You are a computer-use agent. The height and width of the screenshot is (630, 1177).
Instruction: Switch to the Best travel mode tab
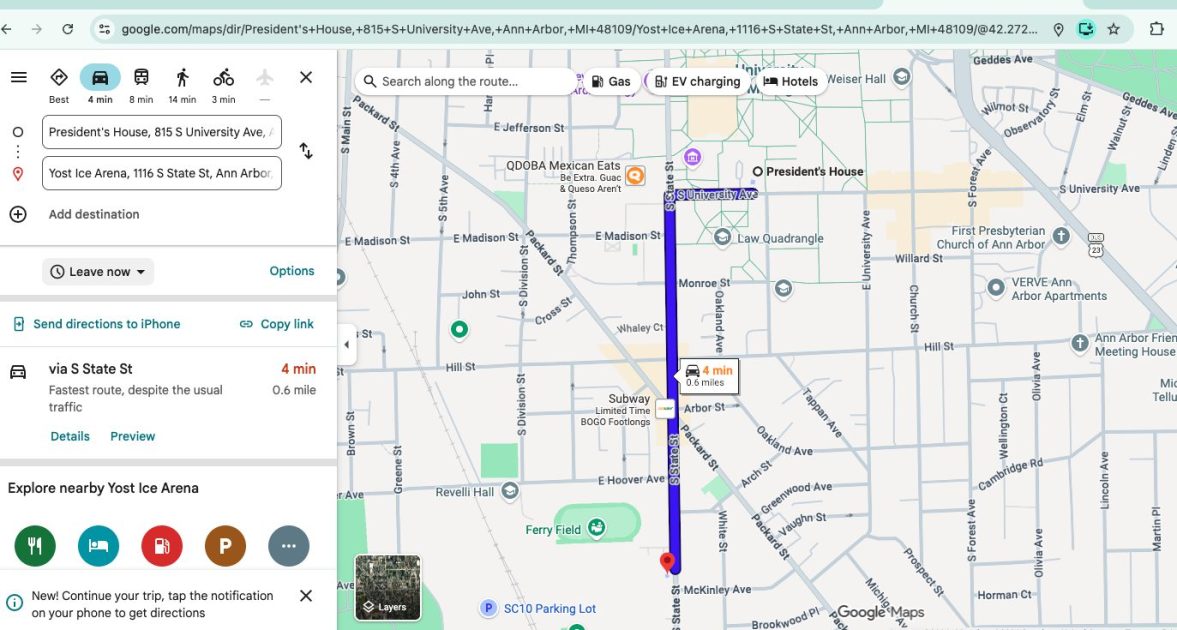(x=58, y=76)
